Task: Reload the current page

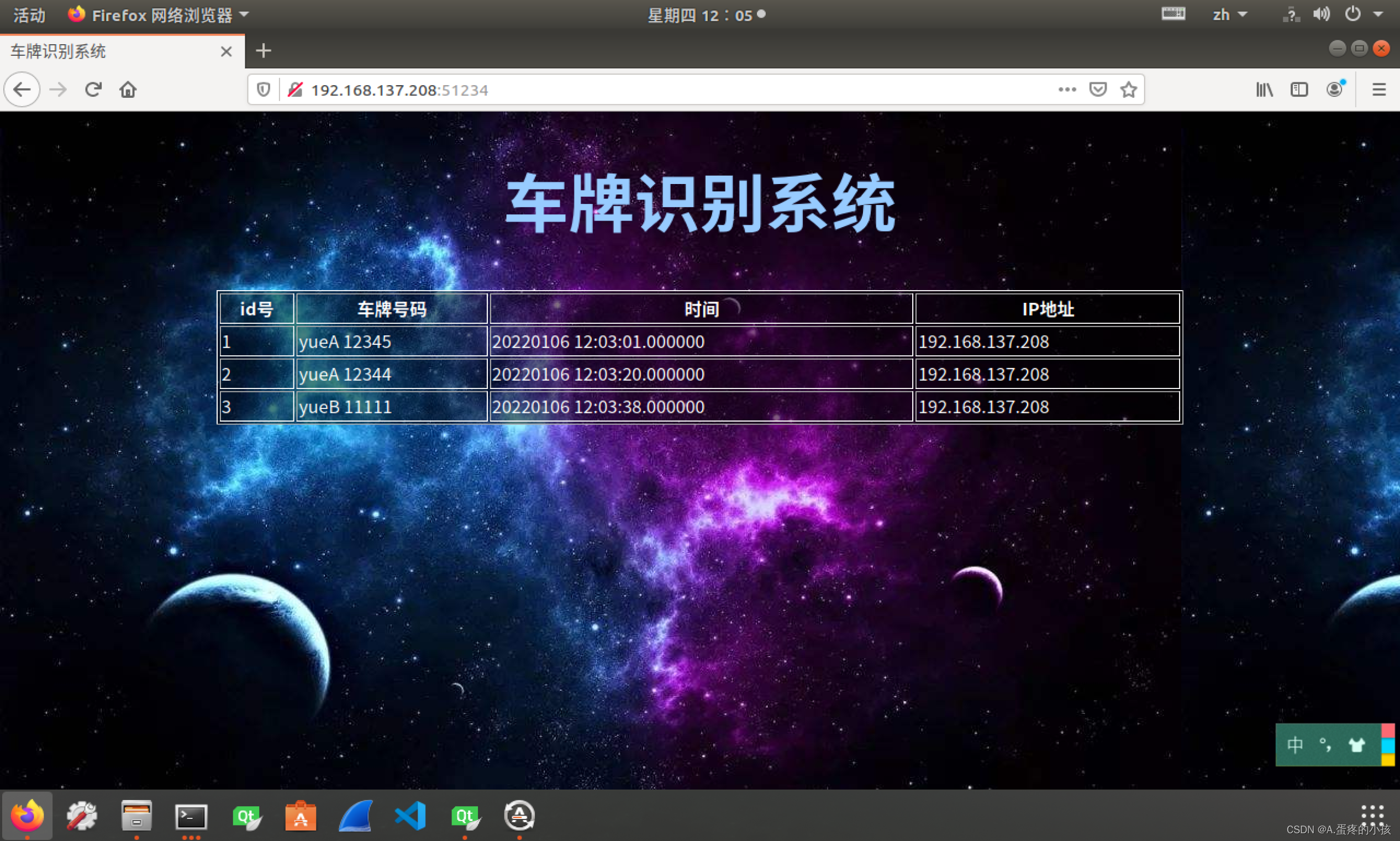Action: 93,90
